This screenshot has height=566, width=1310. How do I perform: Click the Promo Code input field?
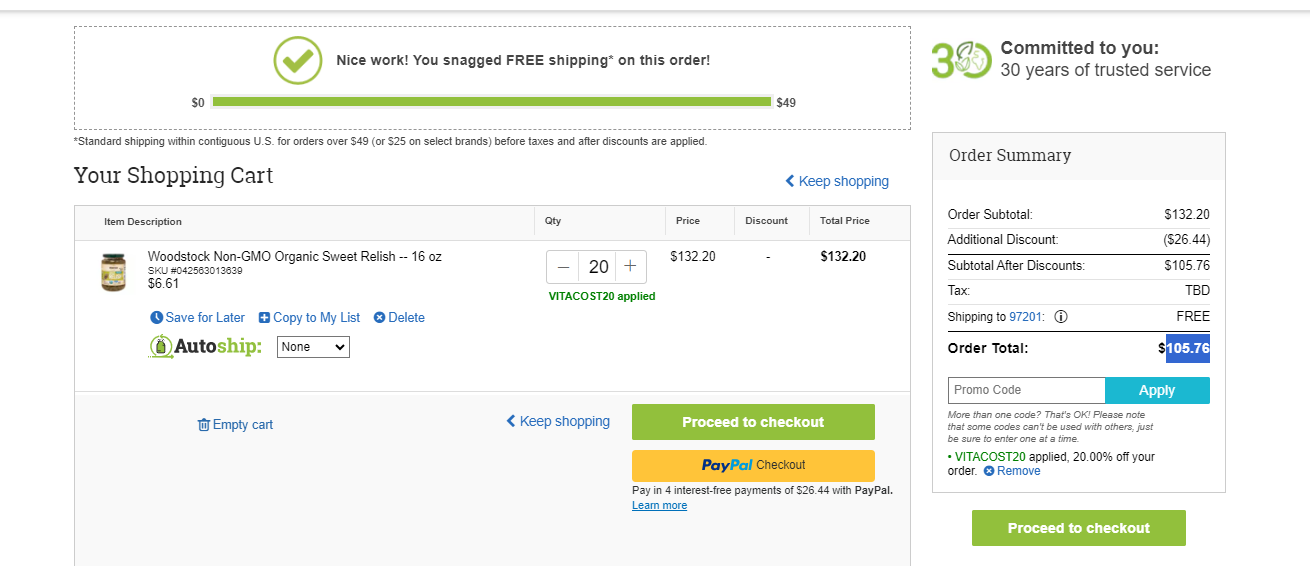[1026, 390]
